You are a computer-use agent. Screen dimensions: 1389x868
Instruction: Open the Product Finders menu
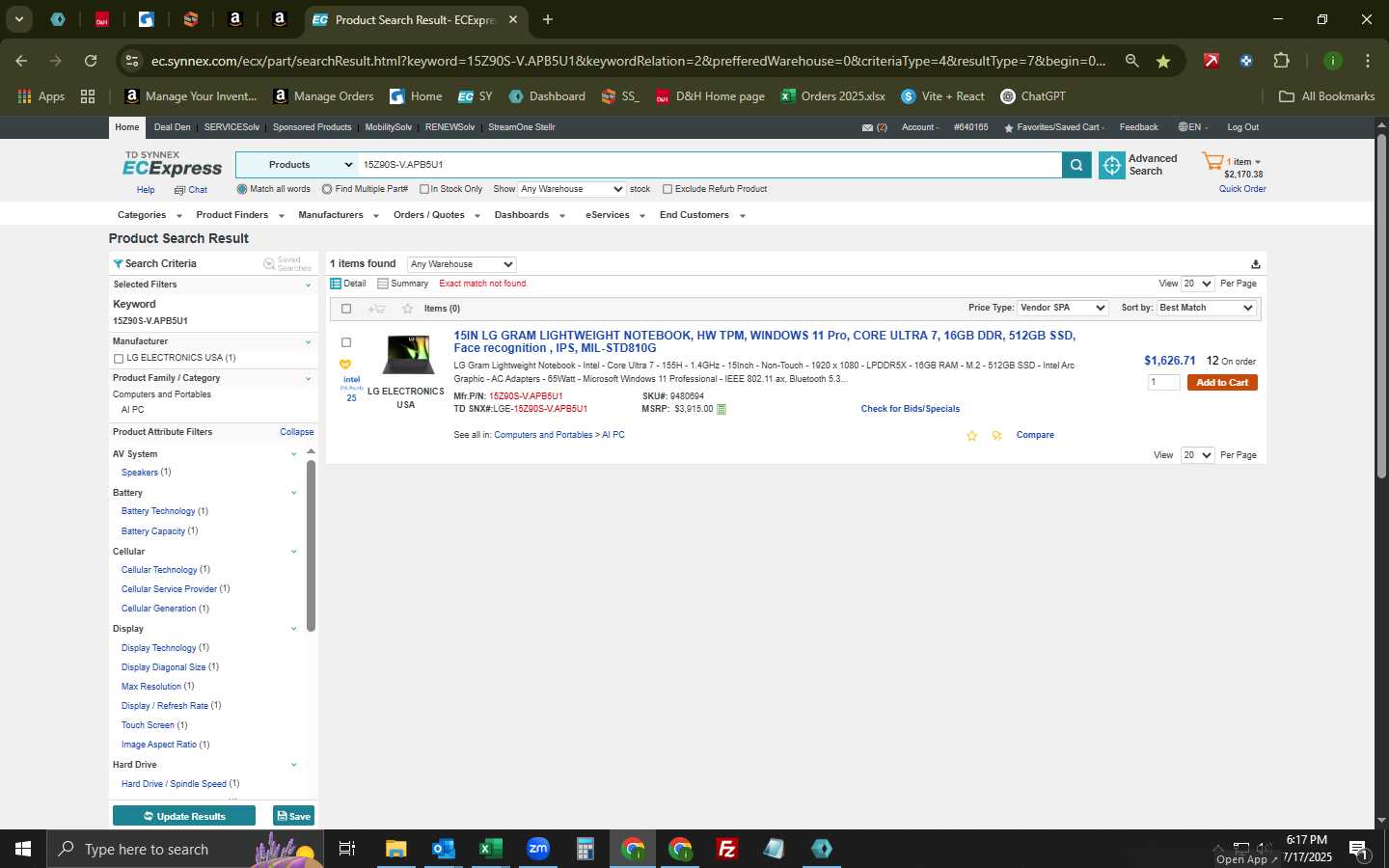(x=240, y=215)
